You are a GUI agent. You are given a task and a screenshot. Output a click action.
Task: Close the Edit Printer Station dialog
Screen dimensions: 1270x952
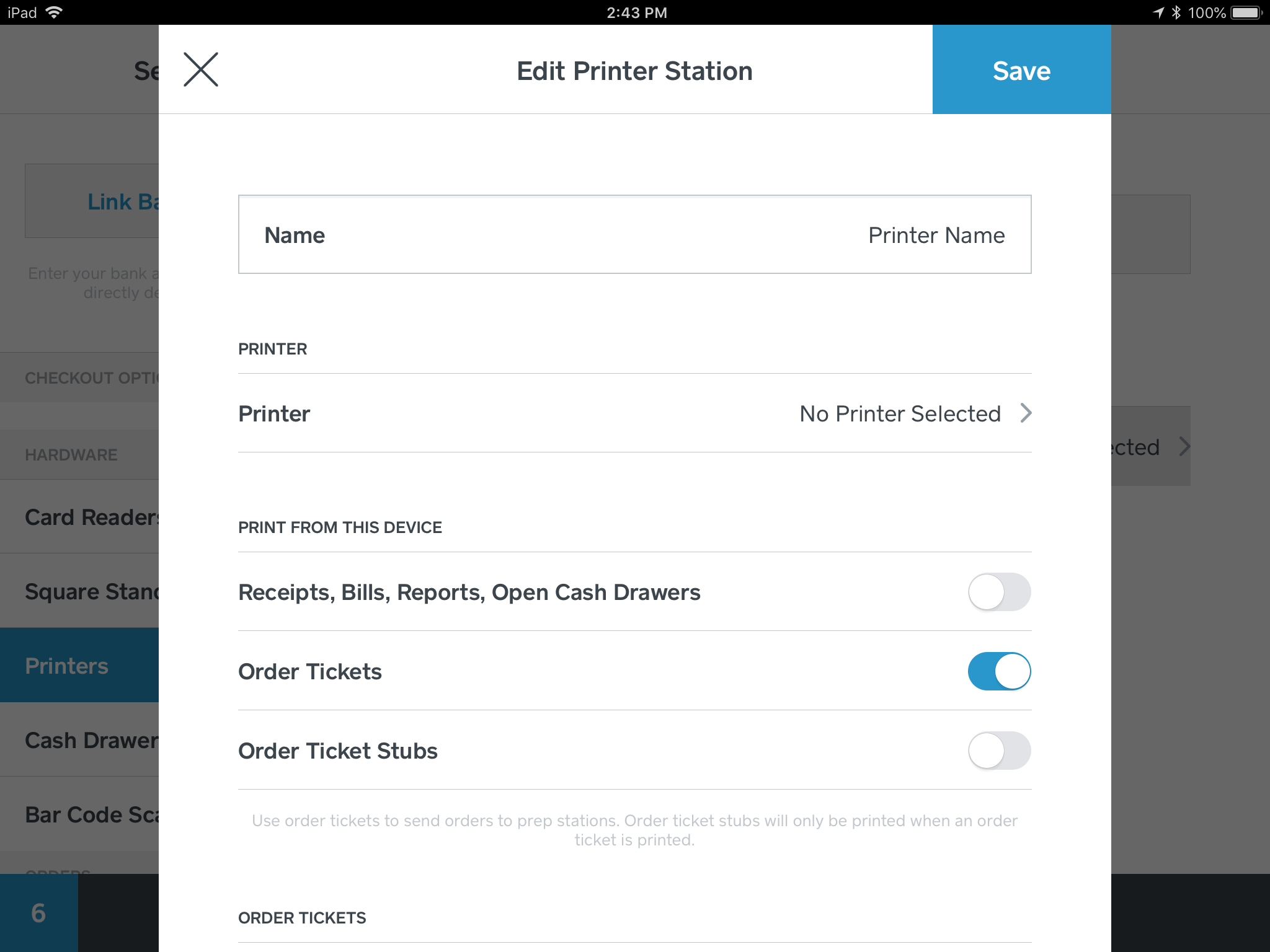pyautogui.click(x=201, y=69)
